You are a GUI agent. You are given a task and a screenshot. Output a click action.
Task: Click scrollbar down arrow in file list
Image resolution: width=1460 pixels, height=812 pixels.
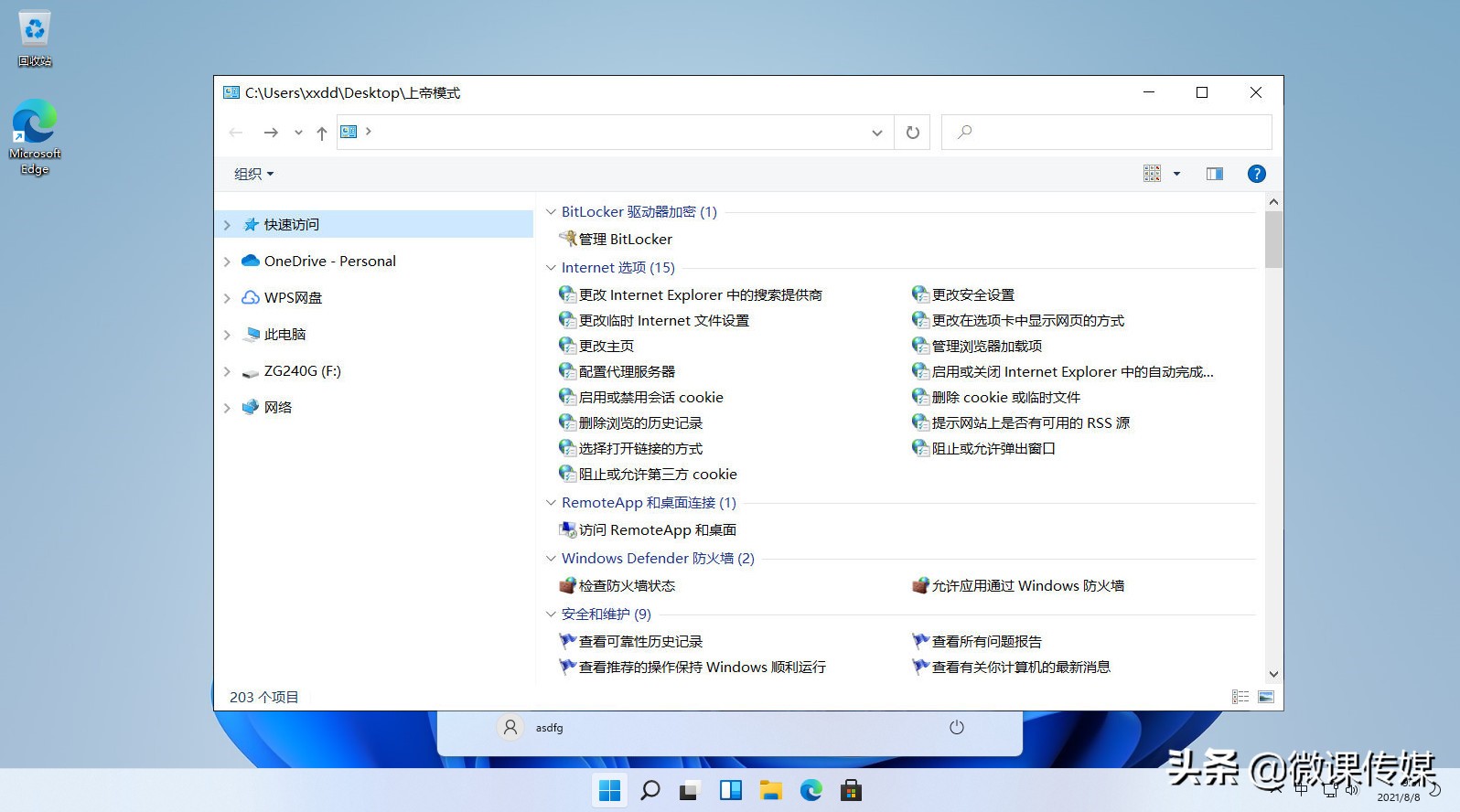click(x=1273, y=674)
